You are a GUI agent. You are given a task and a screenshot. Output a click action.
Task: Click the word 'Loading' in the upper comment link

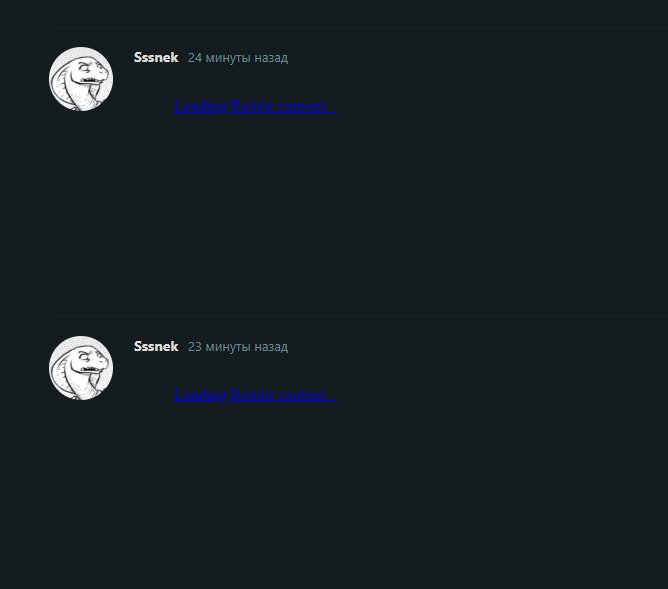point(201,106)
